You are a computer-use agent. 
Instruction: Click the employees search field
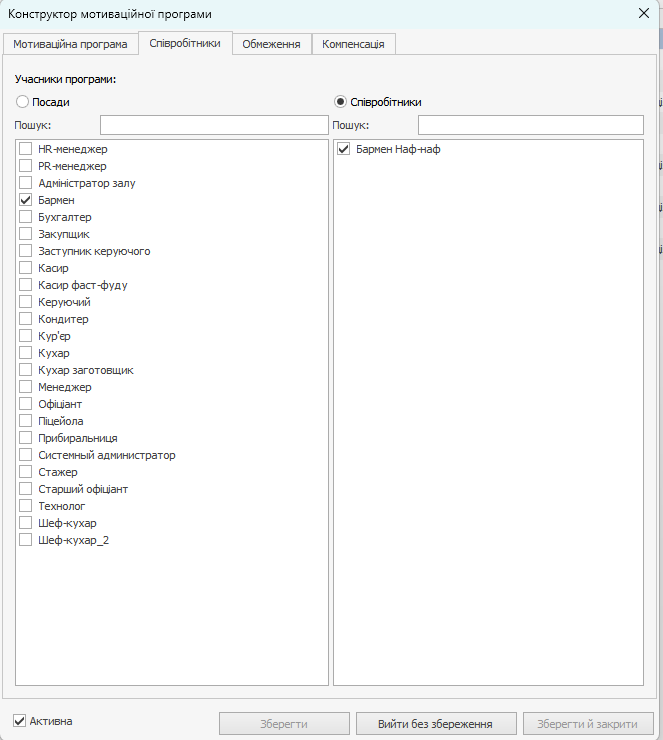[530, 125]
